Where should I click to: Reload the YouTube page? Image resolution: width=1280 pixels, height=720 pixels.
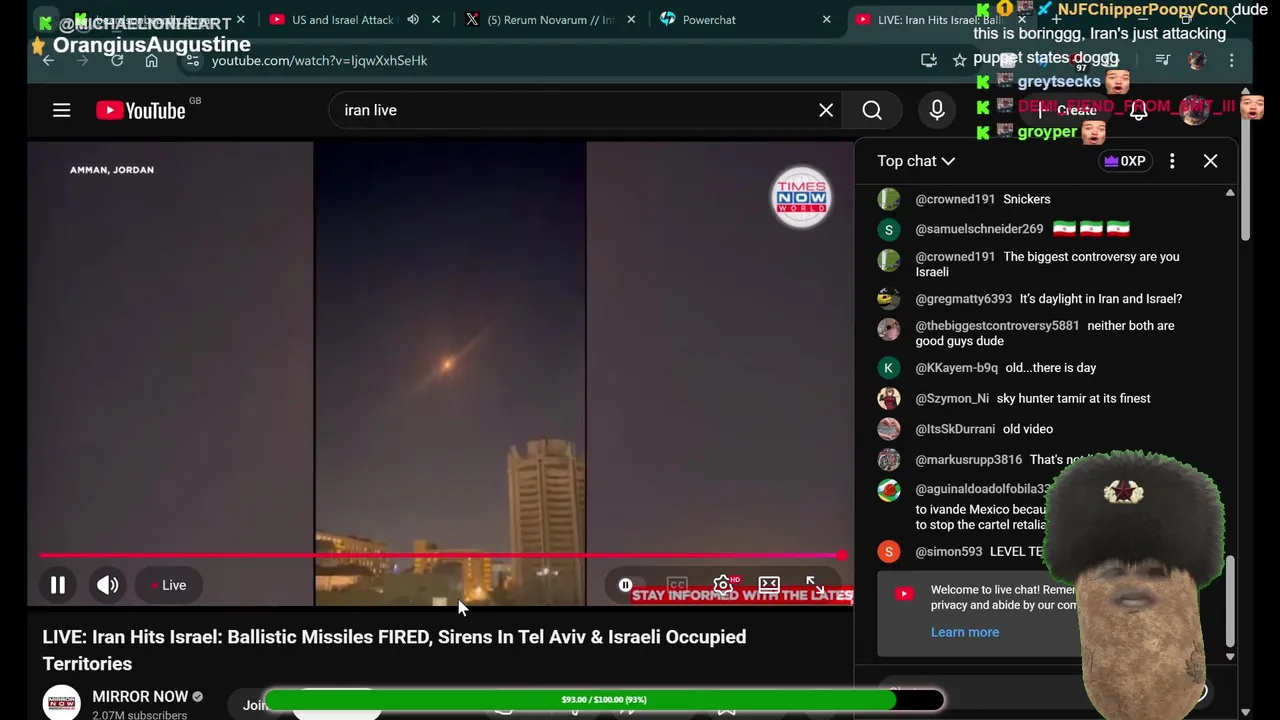tap(117, 60)
